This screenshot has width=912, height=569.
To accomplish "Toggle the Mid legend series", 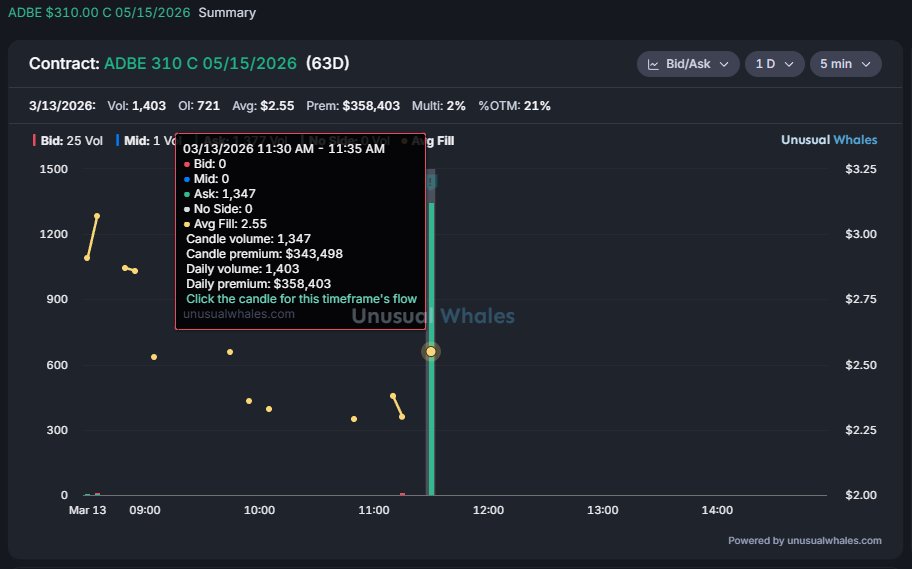I will (147, 141).
